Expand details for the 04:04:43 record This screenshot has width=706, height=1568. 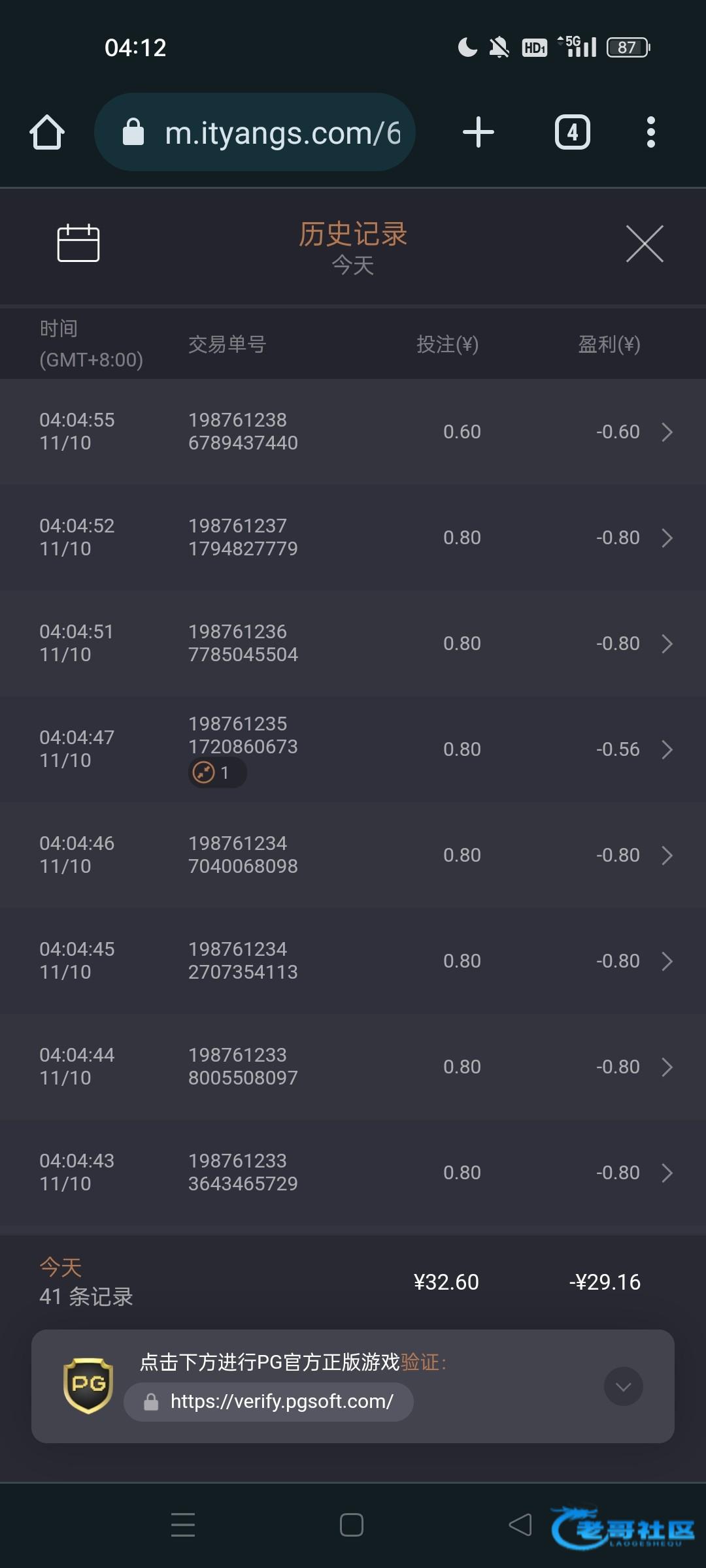point(667,1173)
